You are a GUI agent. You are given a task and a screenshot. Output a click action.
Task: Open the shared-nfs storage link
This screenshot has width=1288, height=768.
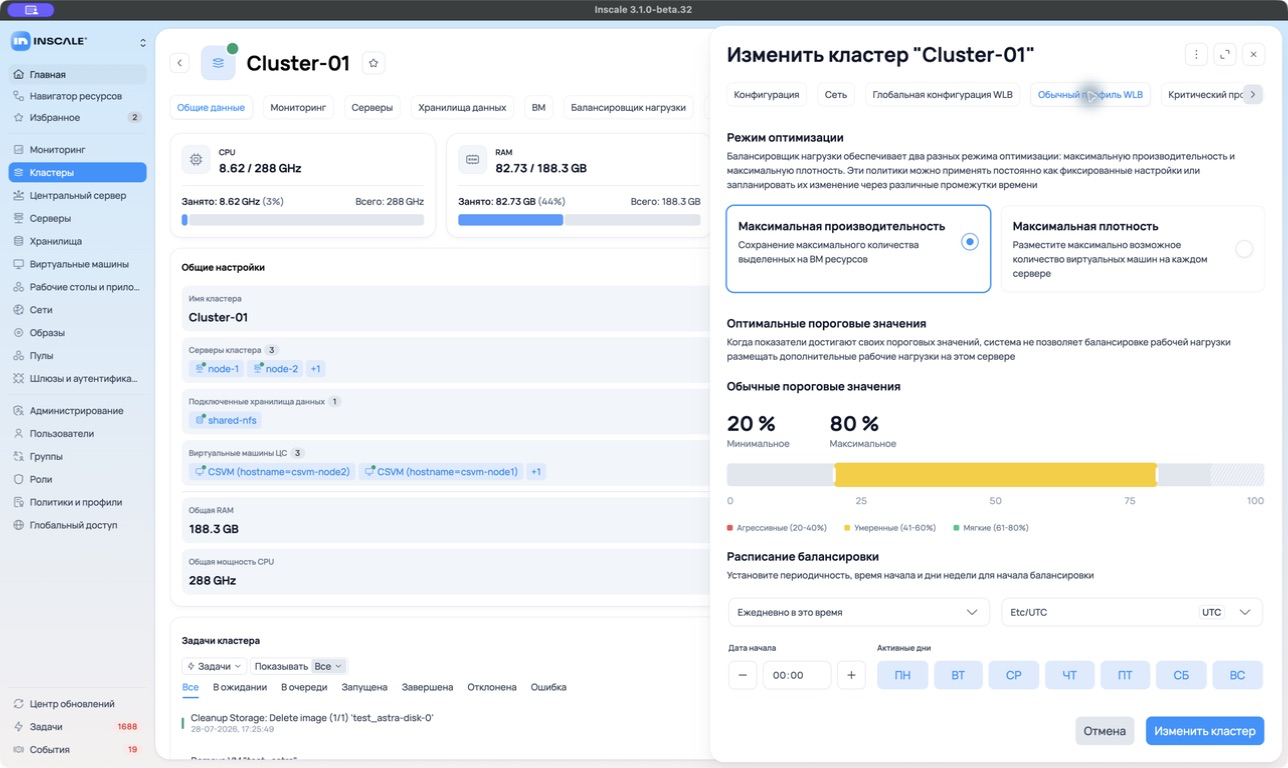225,420
